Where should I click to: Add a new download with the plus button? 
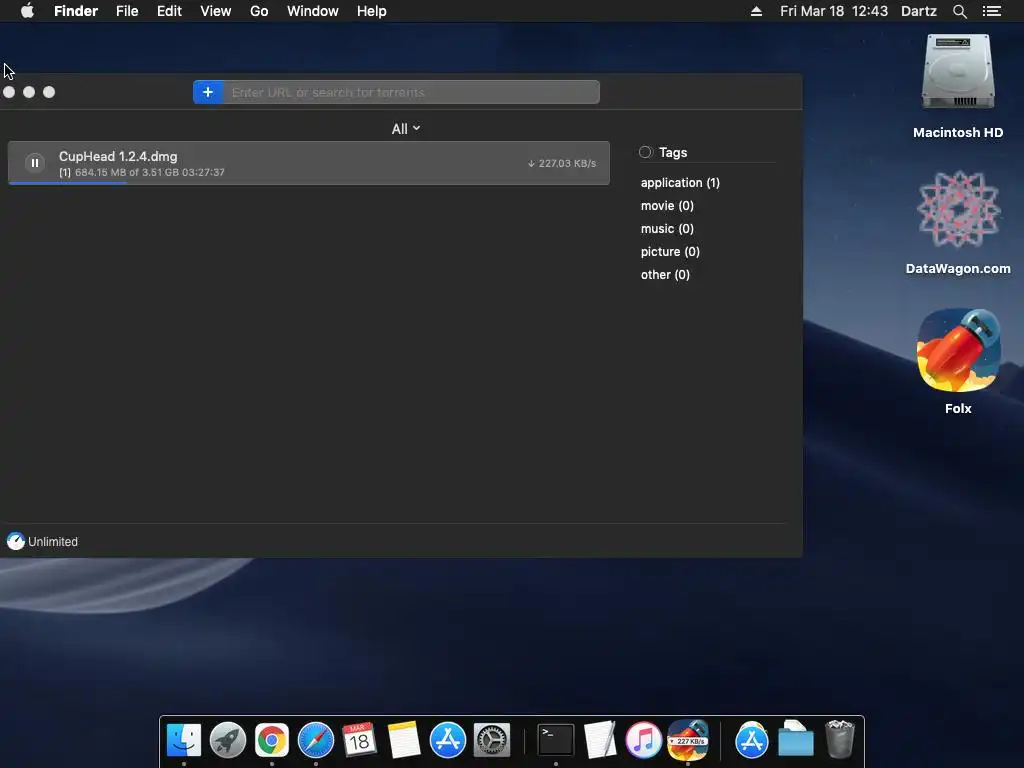[208, 92]
